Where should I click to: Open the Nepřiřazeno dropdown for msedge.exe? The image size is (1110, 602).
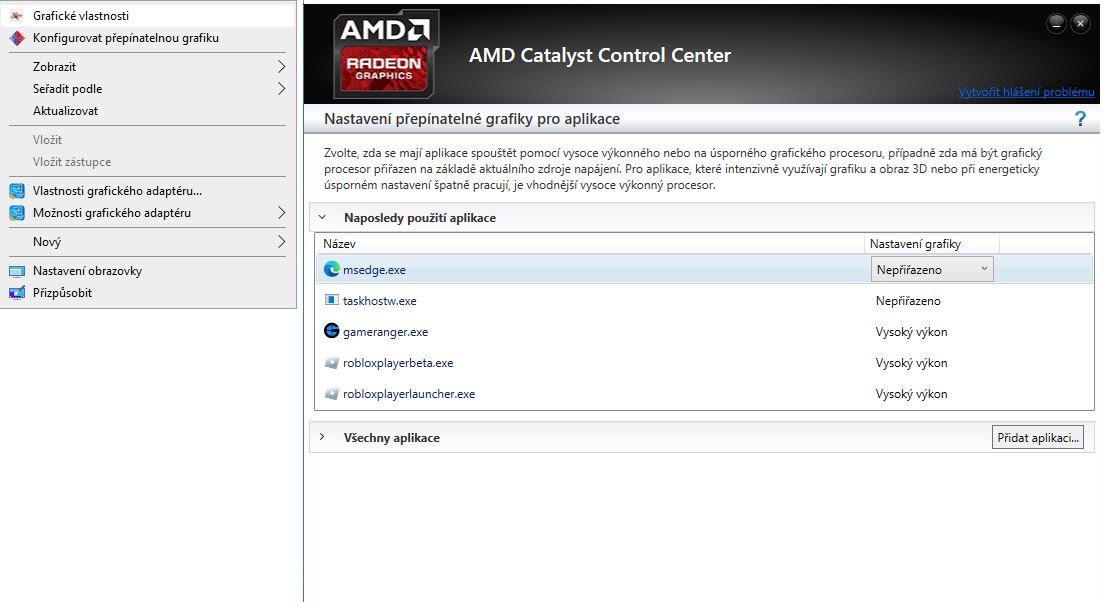pos(932,269)
